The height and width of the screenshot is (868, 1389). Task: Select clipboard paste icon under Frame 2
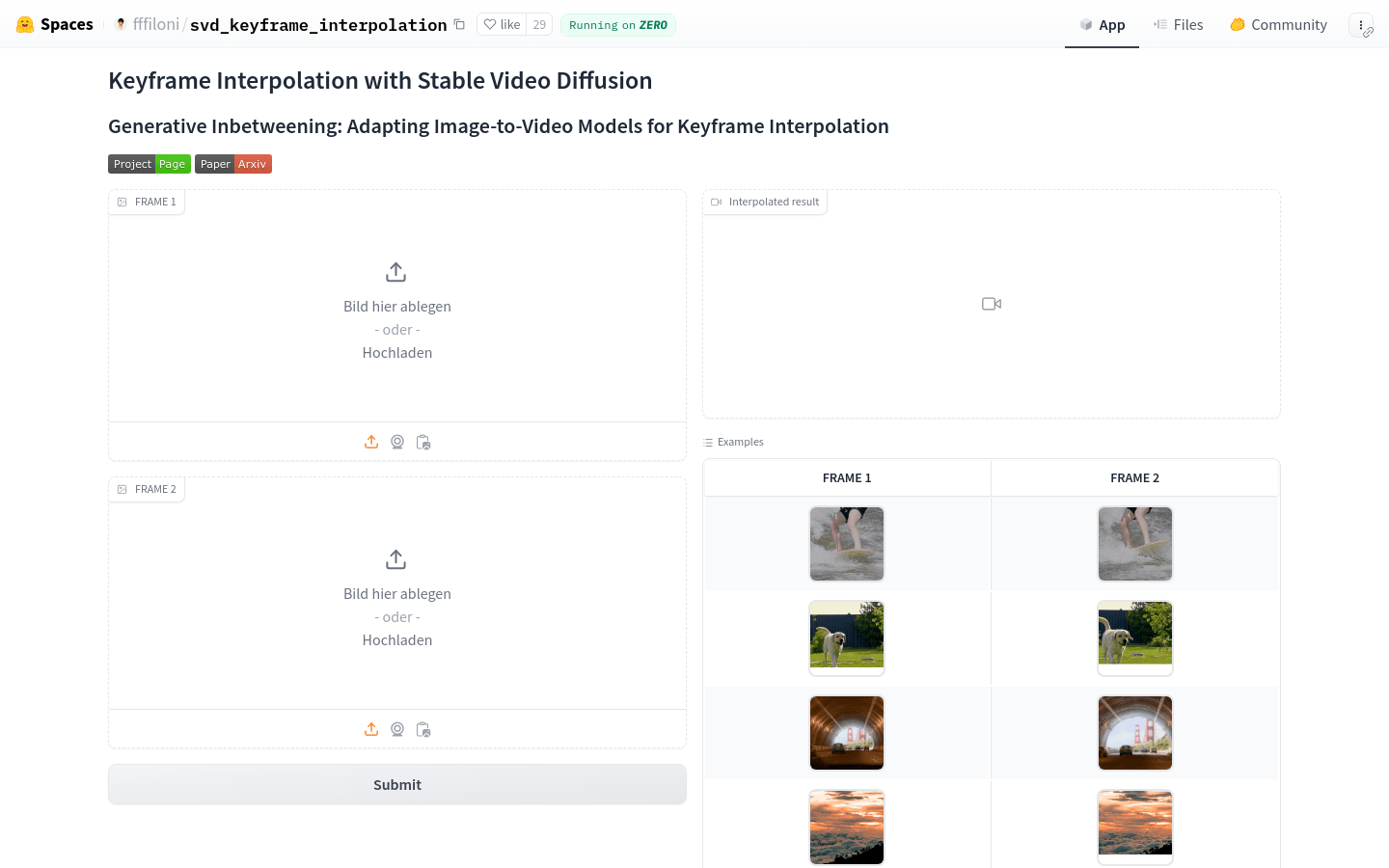423,729
